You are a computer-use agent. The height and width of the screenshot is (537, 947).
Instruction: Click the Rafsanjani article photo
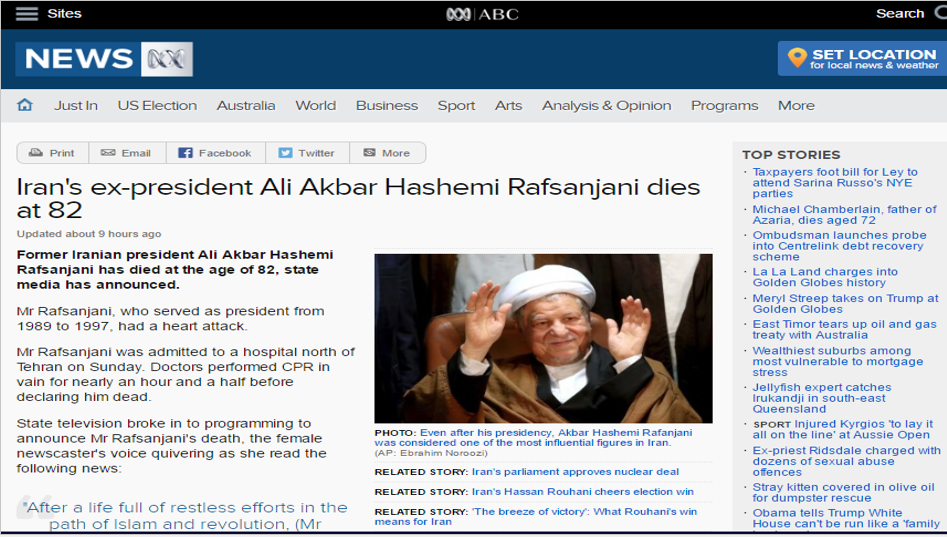[x=543, y=338]
